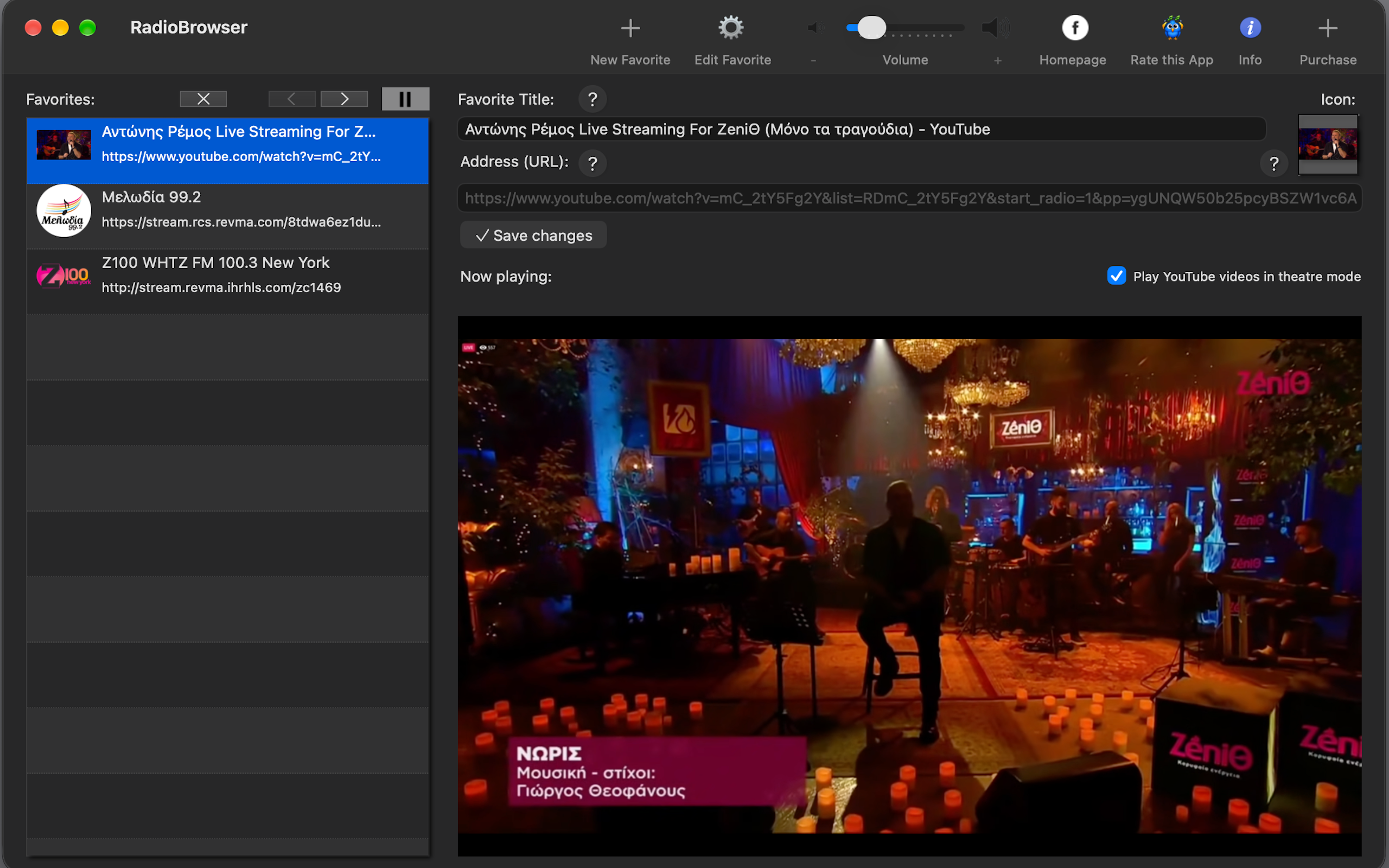The width and height of the screenshot is (1389, 868).
Task: Click the Rate this App mascot icon
Action: (1172, 28)
